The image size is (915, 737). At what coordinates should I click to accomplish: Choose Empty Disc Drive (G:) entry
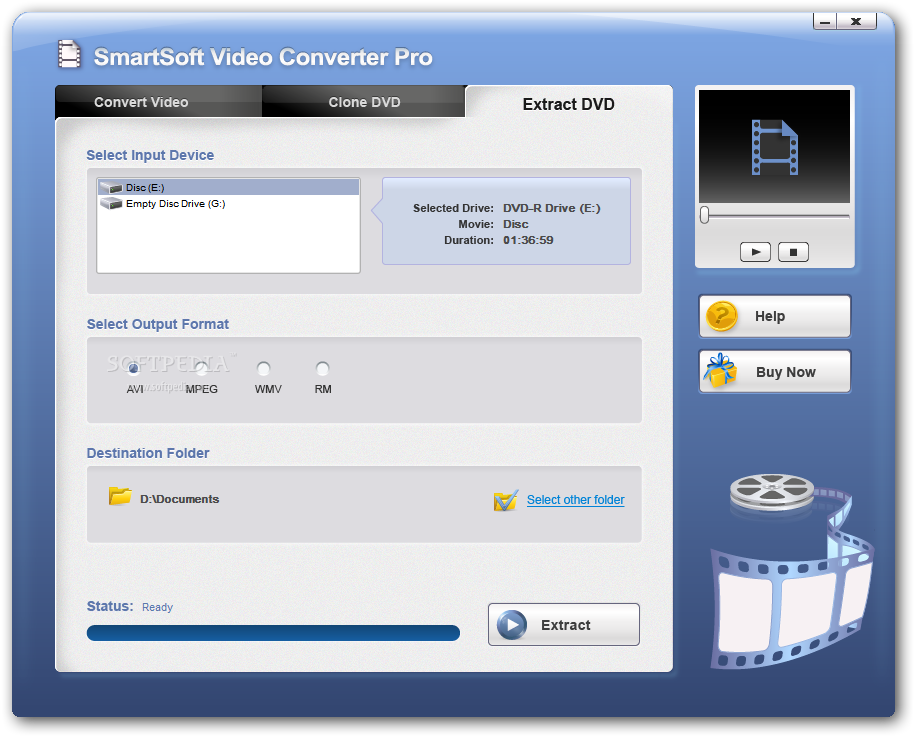click(x=228, y=204)
